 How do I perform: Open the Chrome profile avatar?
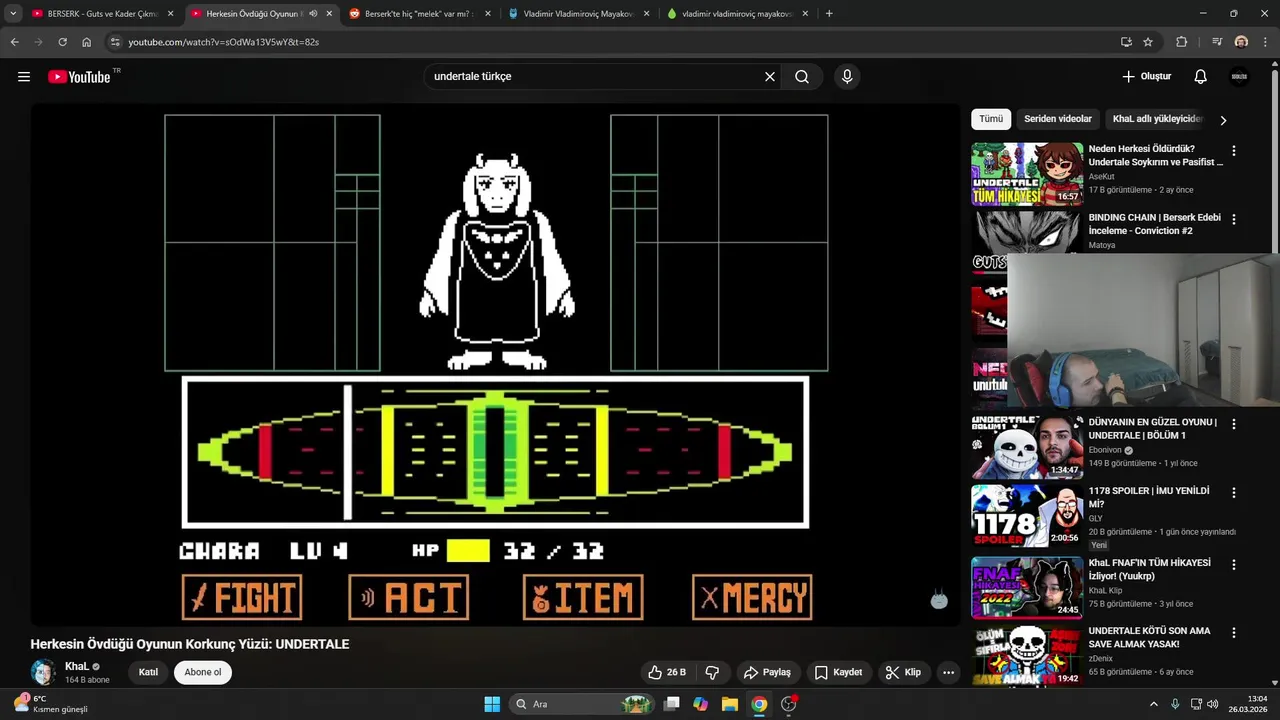pyautogui.click(x=1241, y=42)
